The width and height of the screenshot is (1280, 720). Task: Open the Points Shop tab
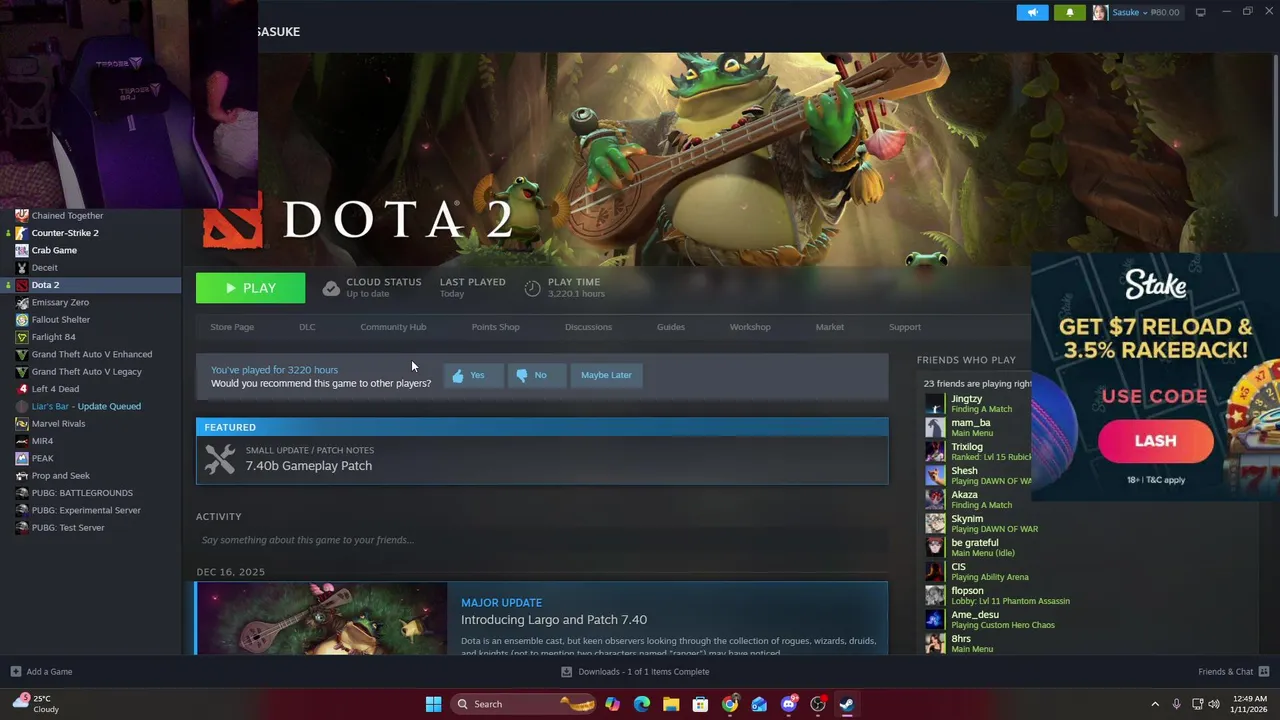click(495, 327)
